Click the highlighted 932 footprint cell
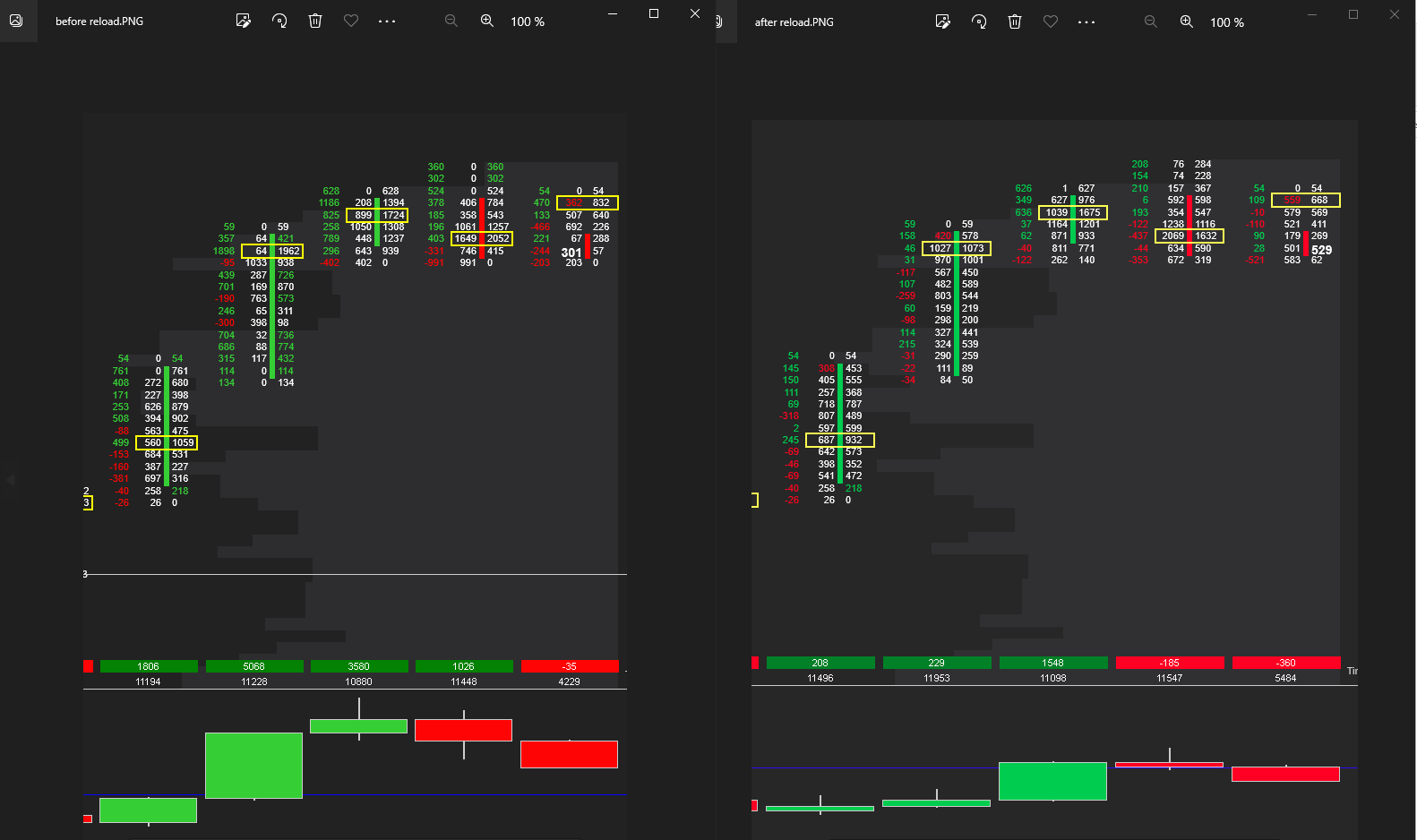Screen dimensions: 1417x840 [854, 440]
